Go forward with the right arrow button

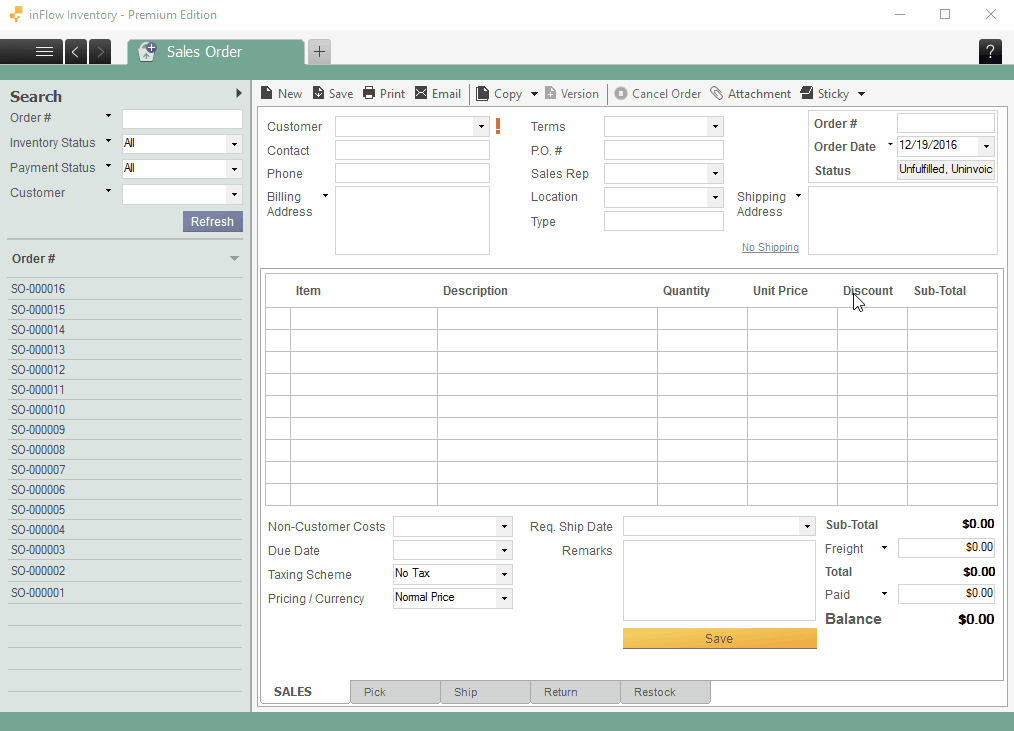(x=100, y=52)
